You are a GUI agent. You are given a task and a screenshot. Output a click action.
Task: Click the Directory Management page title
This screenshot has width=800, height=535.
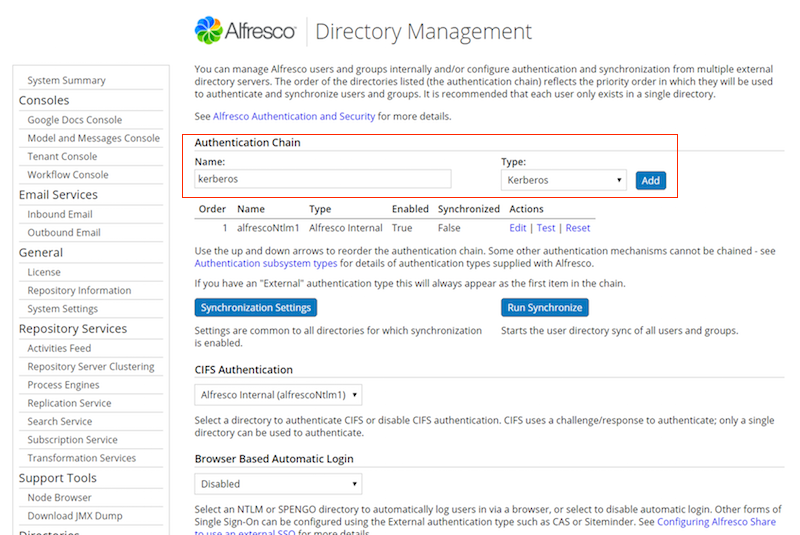pos(423,31)
